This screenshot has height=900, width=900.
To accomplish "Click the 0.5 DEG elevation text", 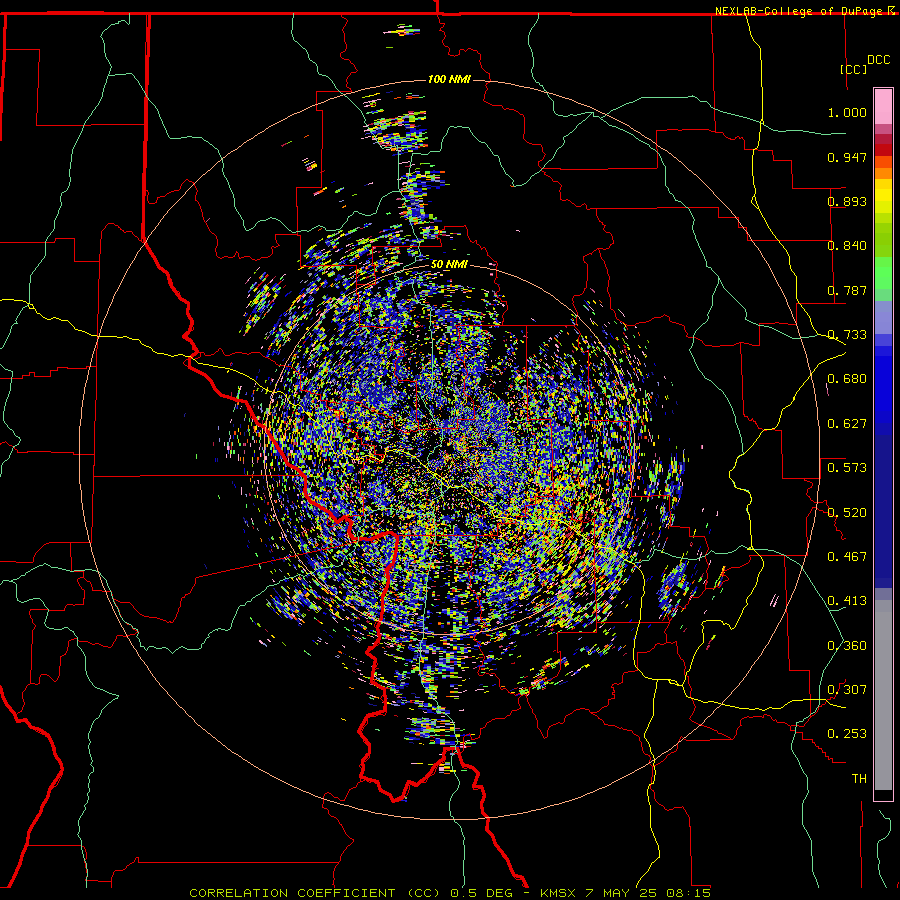I will pos(482,893).
